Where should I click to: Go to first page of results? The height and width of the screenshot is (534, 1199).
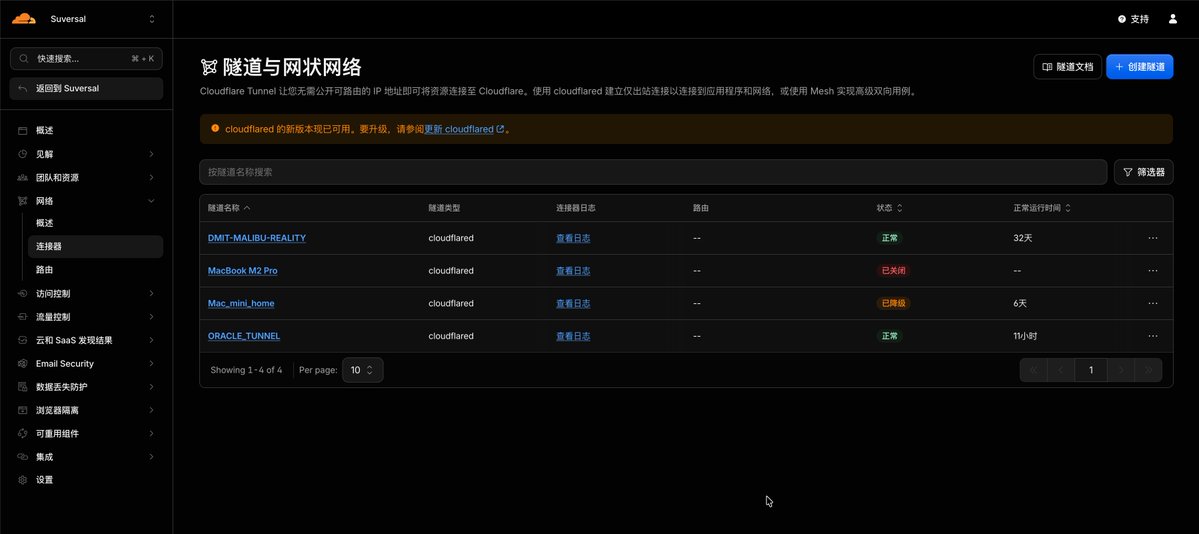(x=1033, y=370)
